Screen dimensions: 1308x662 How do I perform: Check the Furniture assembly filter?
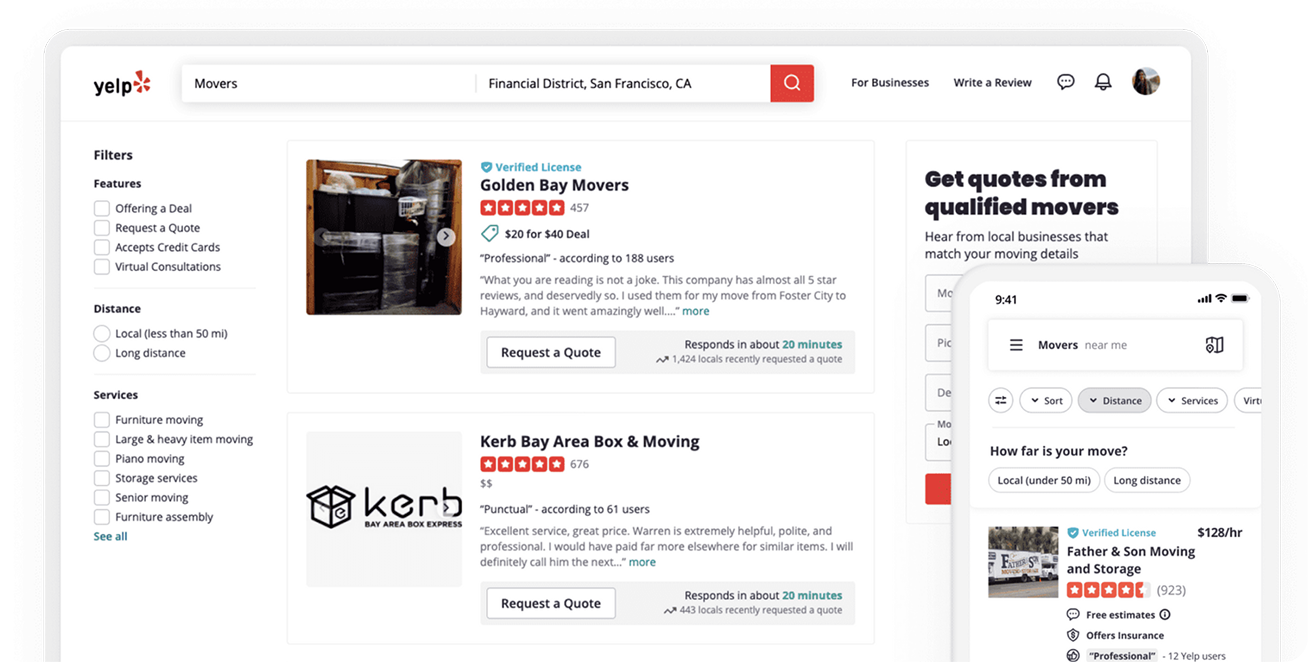tap(102, 517)
